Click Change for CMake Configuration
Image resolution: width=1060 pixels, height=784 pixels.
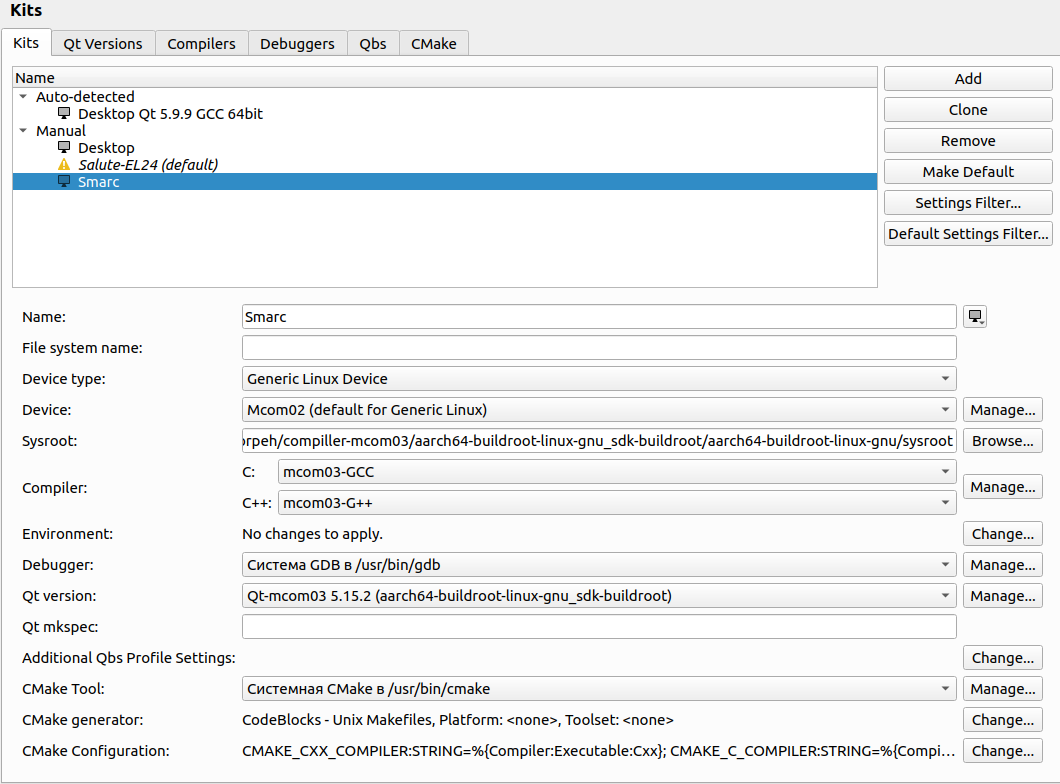pos(1002,751)
